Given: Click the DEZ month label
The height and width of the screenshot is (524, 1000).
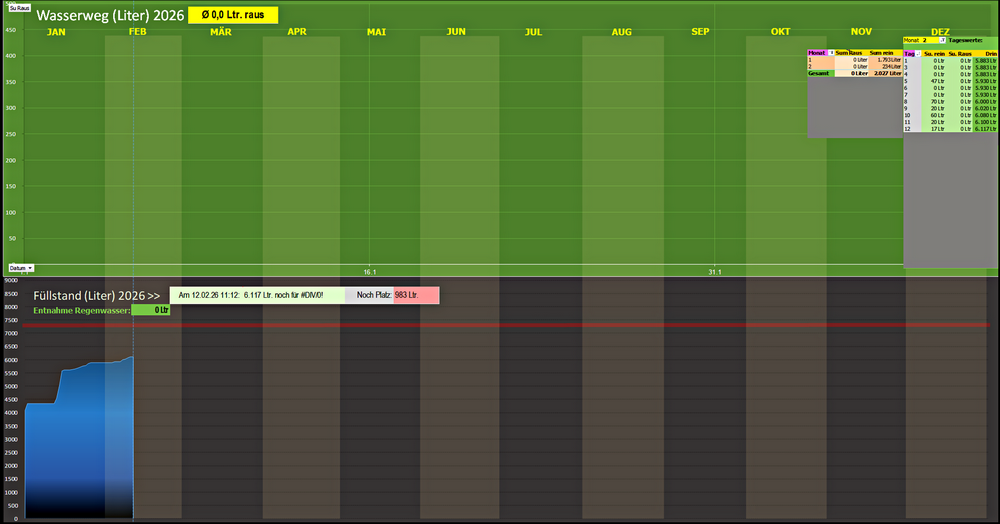Looking at the screenshot, I should [x=940, y=32].
